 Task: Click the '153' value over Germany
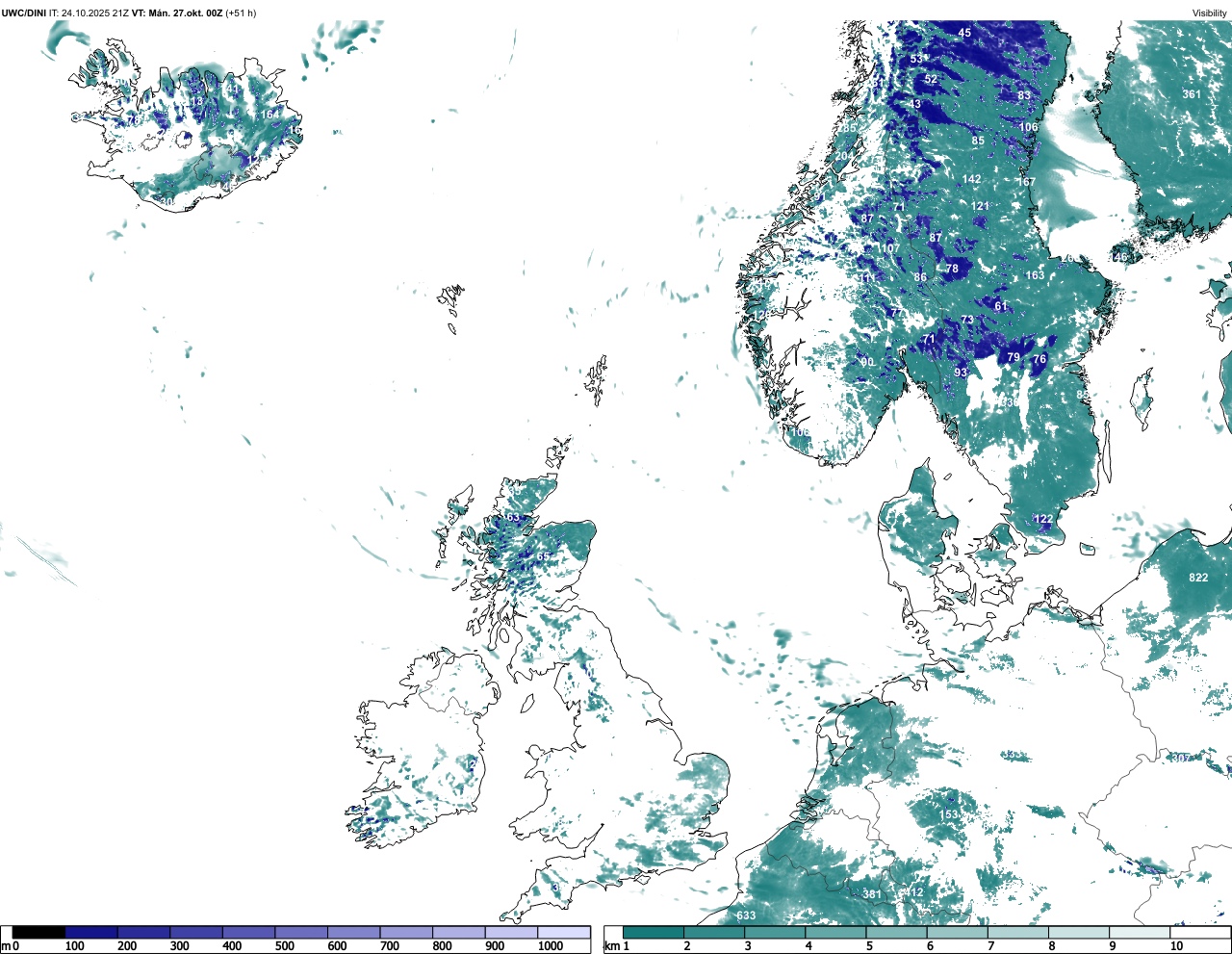point(949,814)
